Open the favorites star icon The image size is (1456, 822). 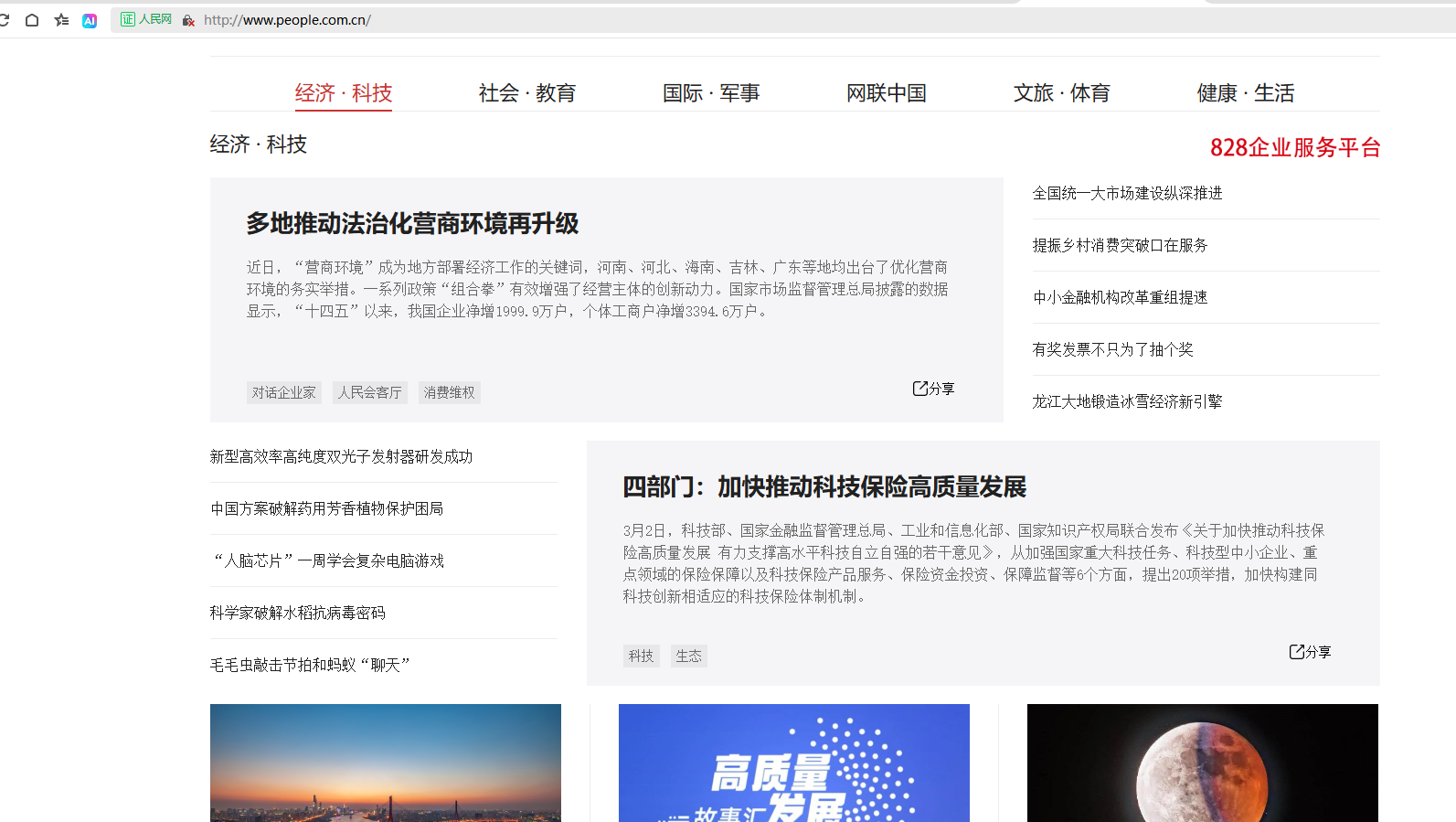(61, 19)
